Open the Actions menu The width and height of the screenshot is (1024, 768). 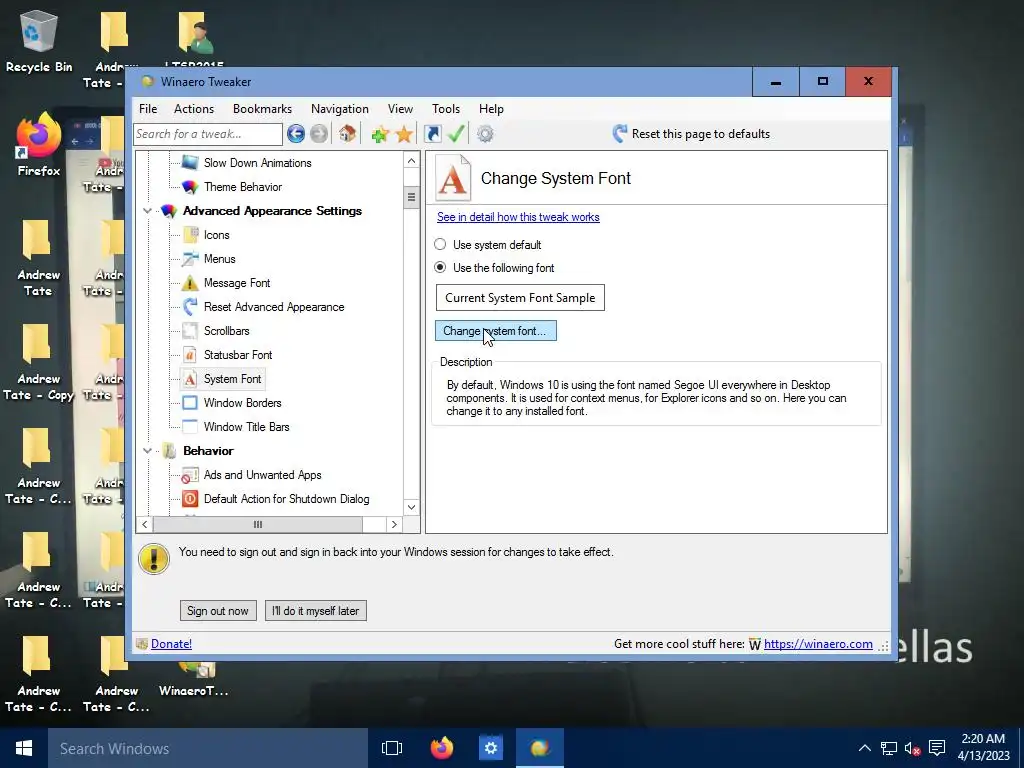(x=194, y=109)
